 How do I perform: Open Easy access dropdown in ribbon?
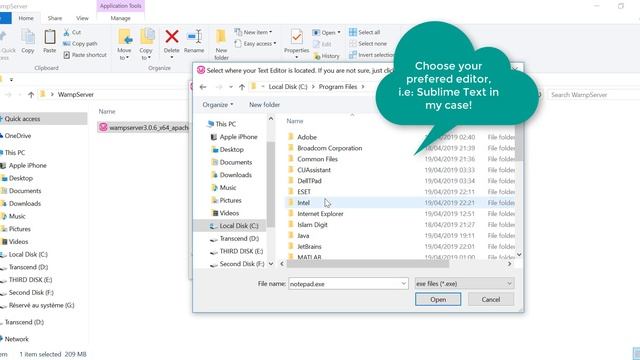point(256,43)
